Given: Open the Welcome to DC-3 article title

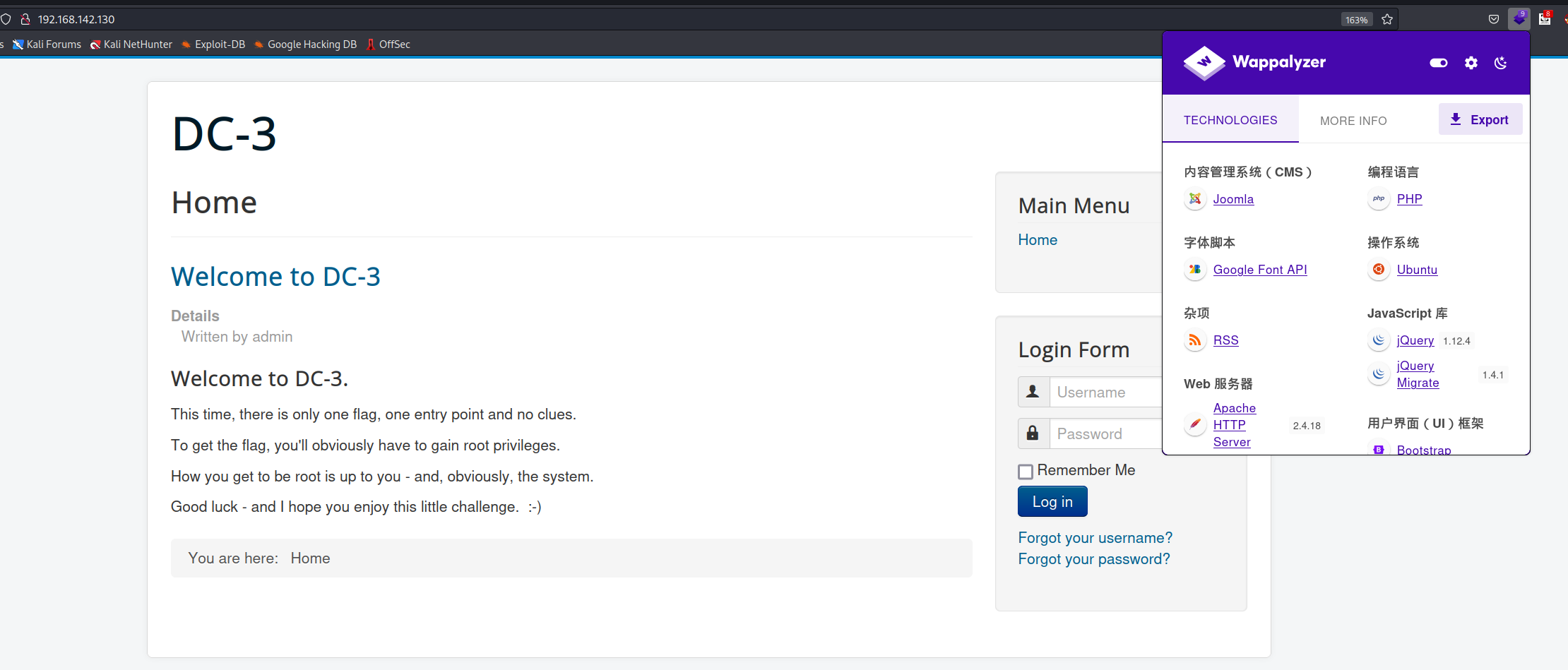Looking at the screenshot, I should tap(275, 277).
